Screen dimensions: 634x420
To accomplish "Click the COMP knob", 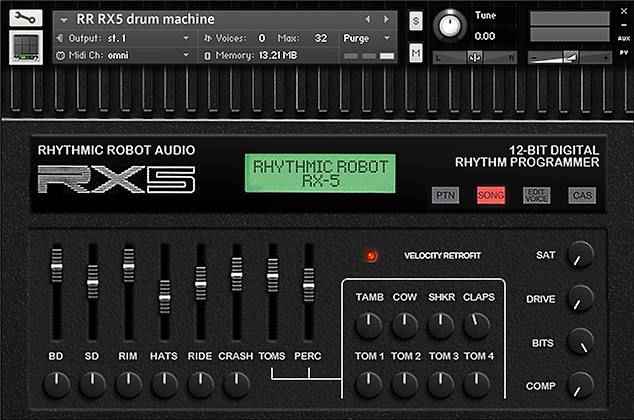I will pos(581,386).
